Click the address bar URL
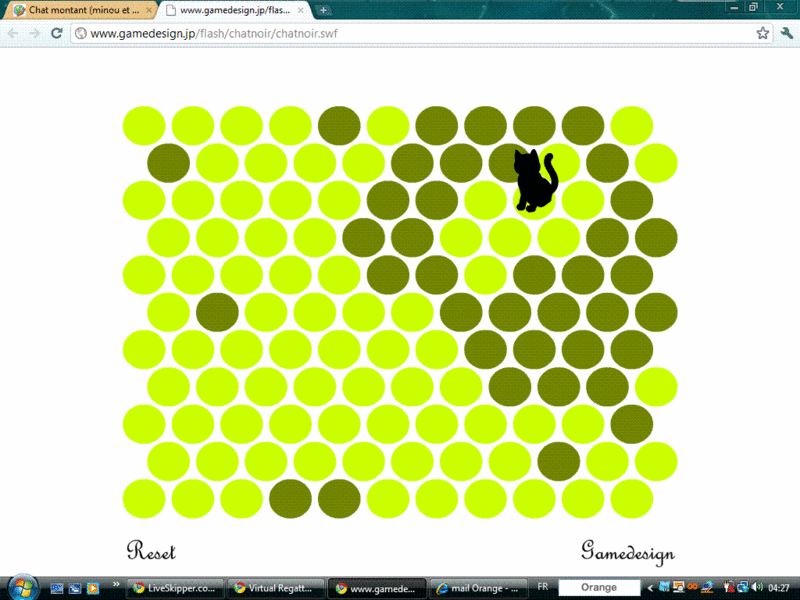 coord(214,34)
